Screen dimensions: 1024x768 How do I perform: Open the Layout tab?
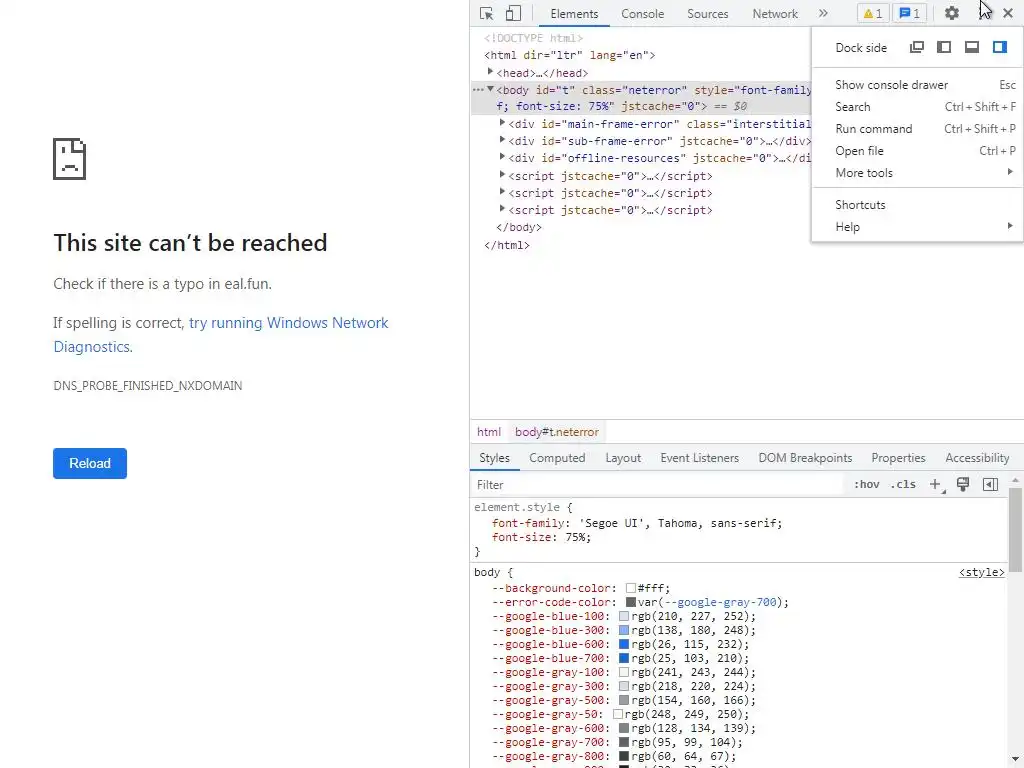coord(623,458)
